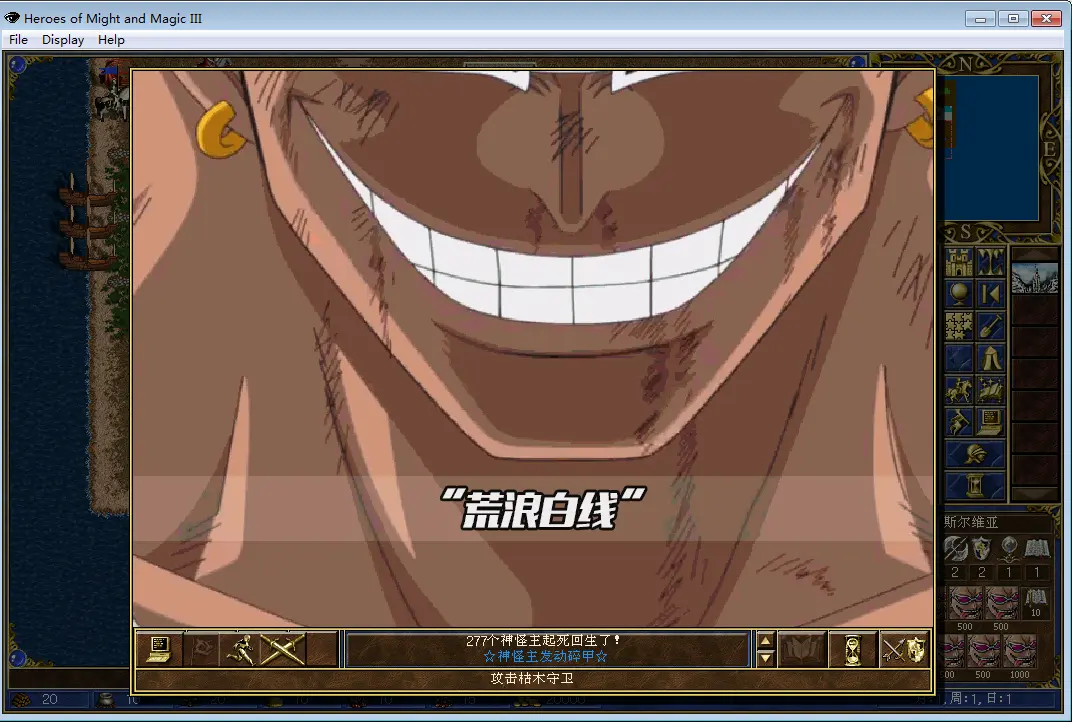This screenshot has height=722, width=1072.
Task: Click the surrender flag button
Action: tap(201, 650)
